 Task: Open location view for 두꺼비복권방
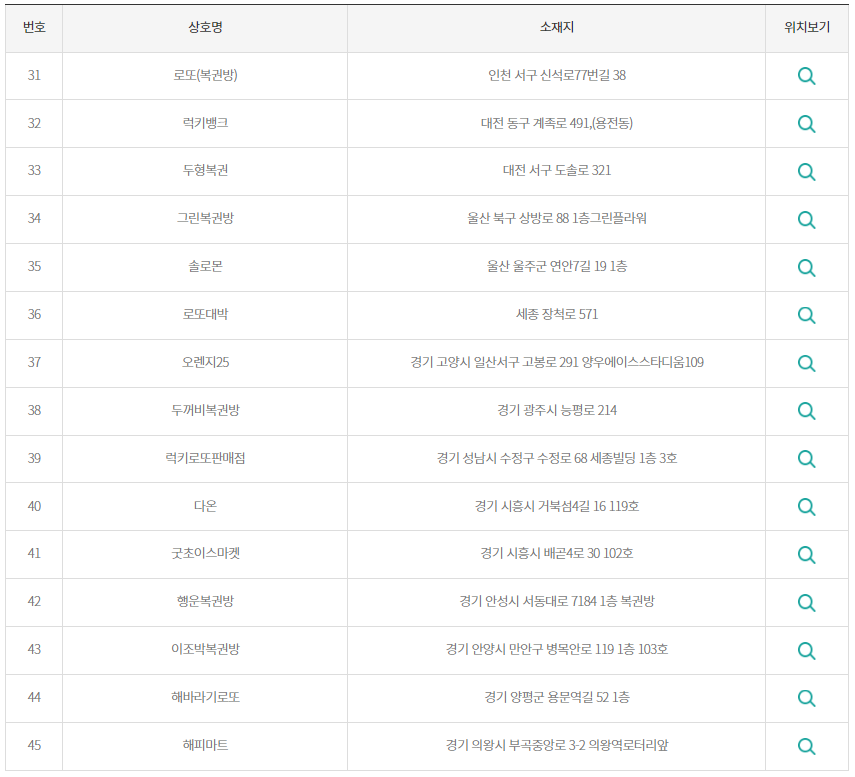click(x=806, y=411)
